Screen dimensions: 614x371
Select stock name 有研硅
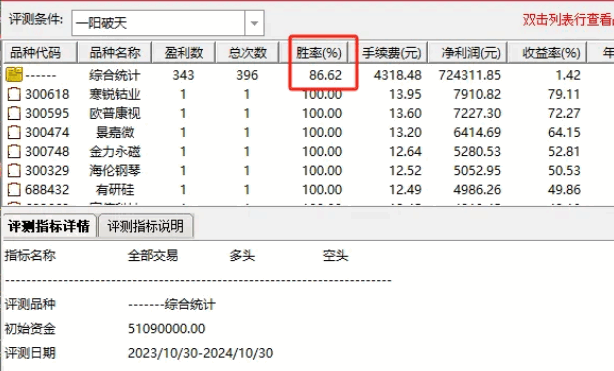tap(115, 190)
